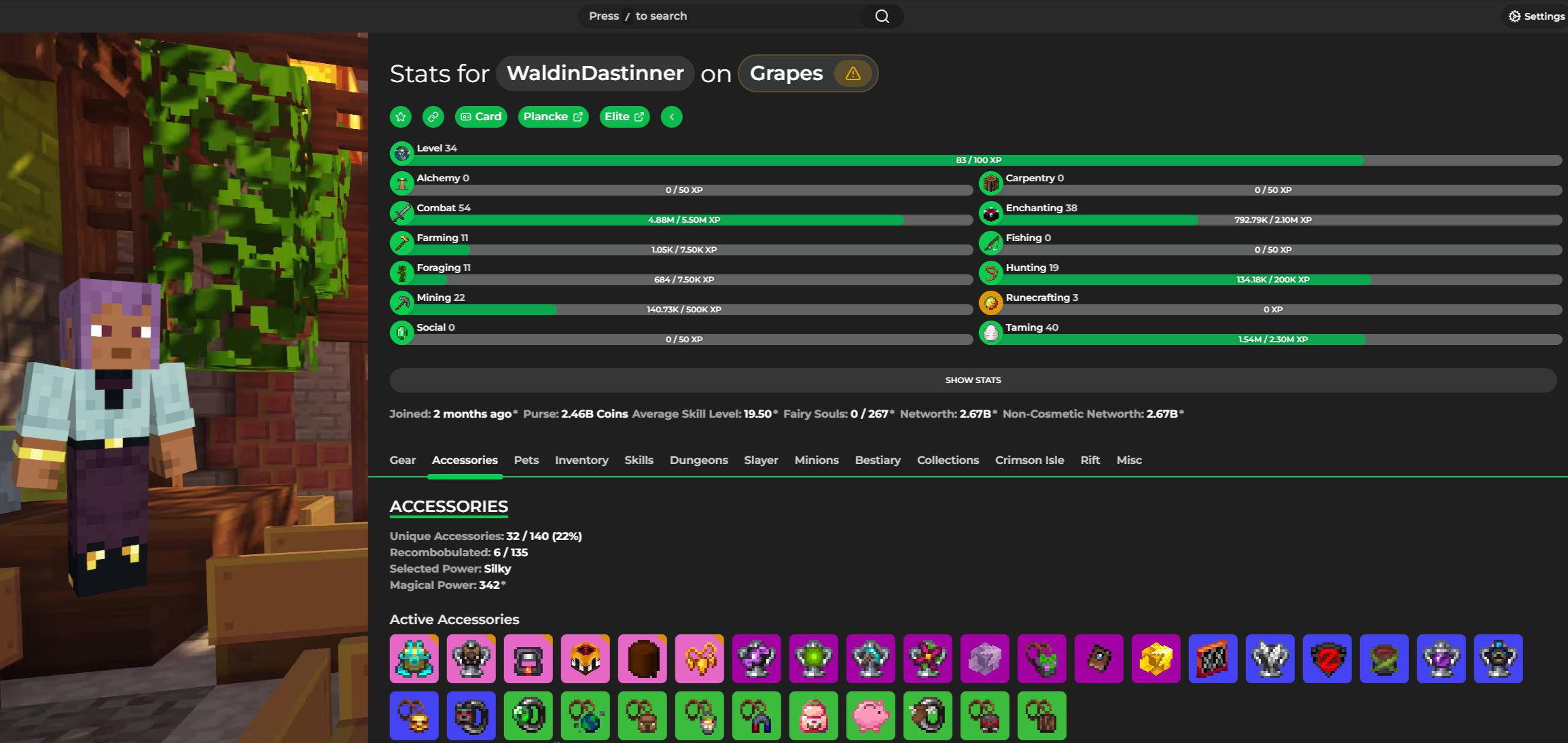
Task: Click the Card button
Action: (x=481, y=117)
